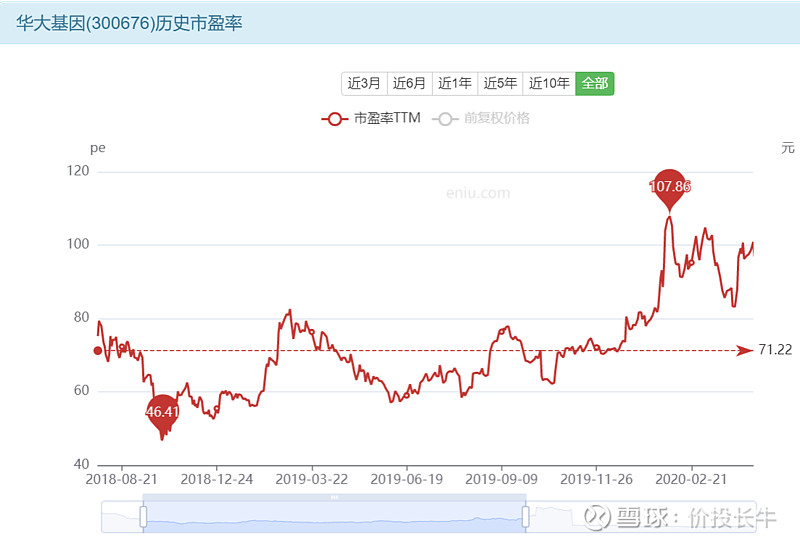Click the 100 y-axis value
Image resolution: width=800 pixels, height=542 pixels.
(78, 244)
